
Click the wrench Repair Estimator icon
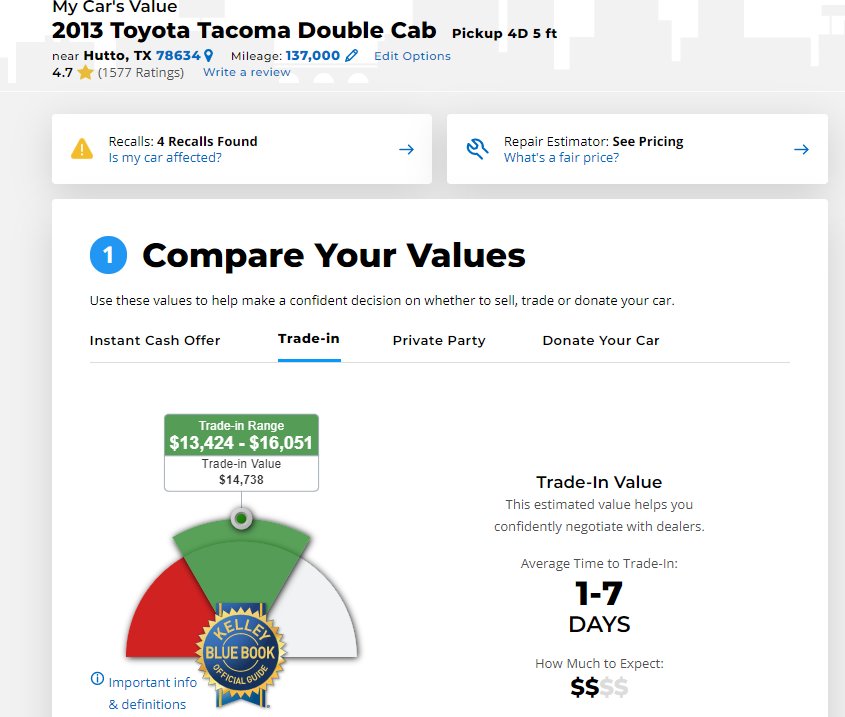[477, 149]
